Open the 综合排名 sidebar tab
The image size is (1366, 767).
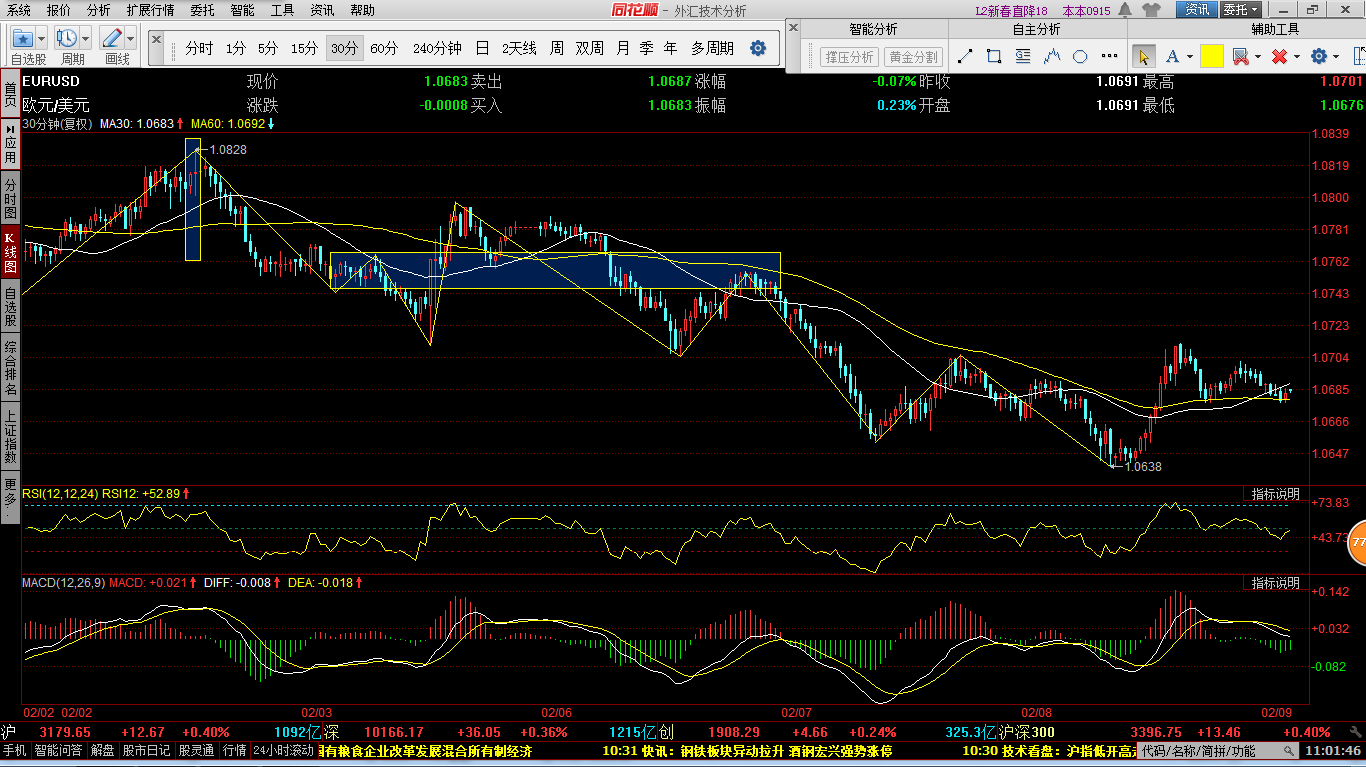point(10,369)
